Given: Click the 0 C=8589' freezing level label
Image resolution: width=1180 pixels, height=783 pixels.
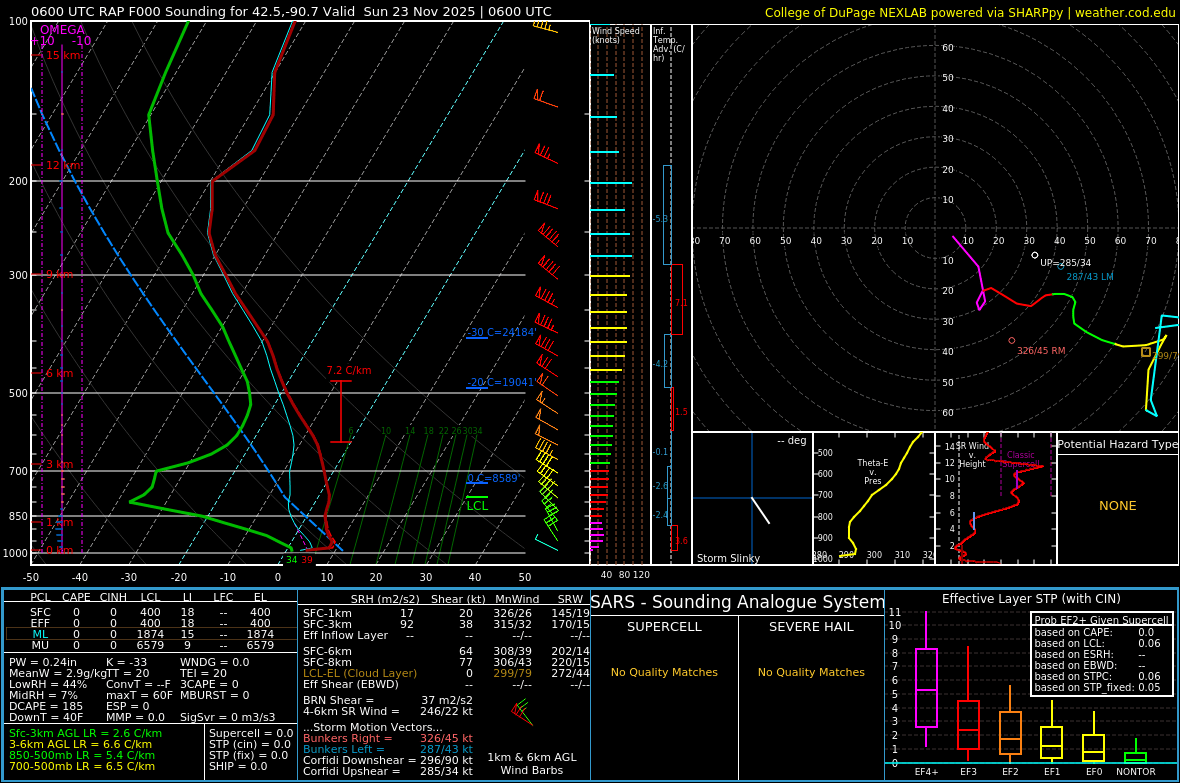Looking at the screenshot, I should pos(492,478).
